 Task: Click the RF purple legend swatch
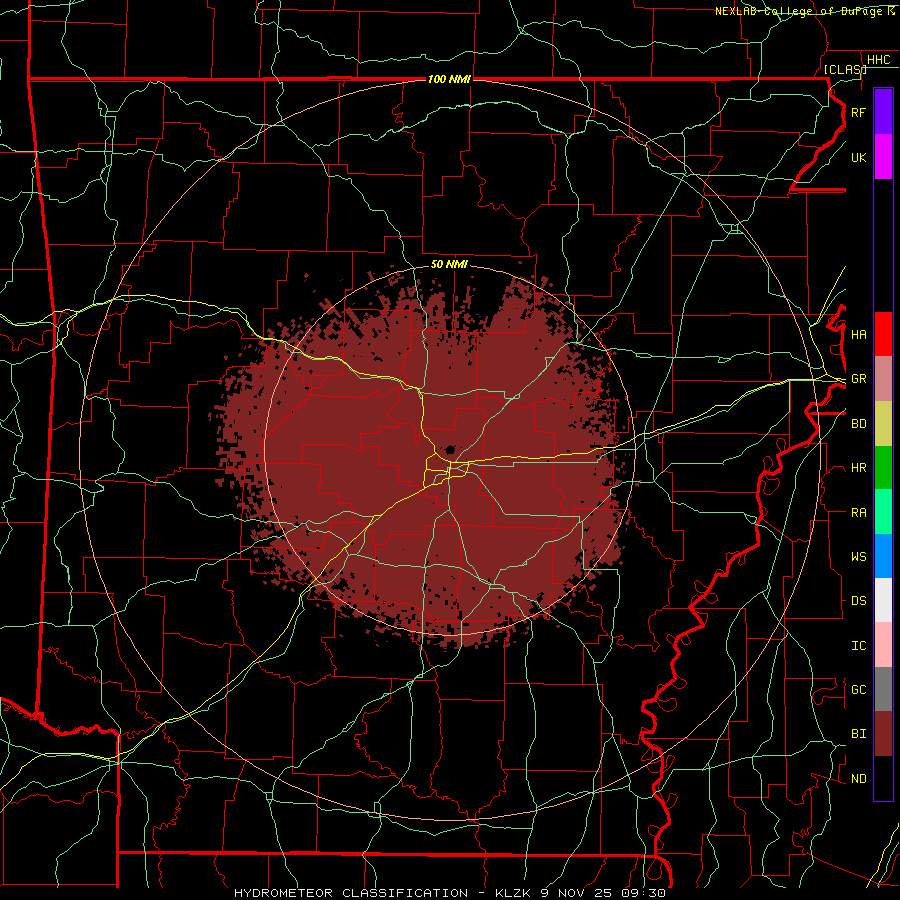883,112
